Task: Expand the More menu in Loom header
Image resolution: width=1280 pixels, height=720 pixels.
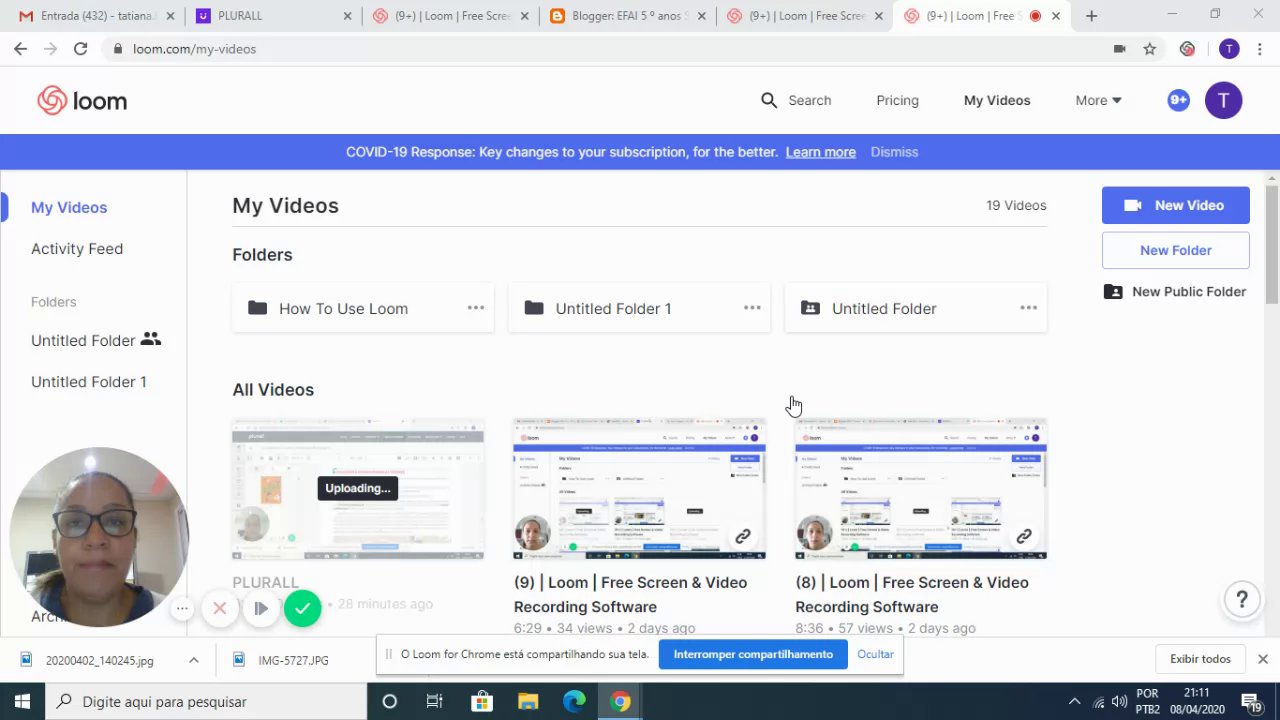Action: click(1098, 100)
